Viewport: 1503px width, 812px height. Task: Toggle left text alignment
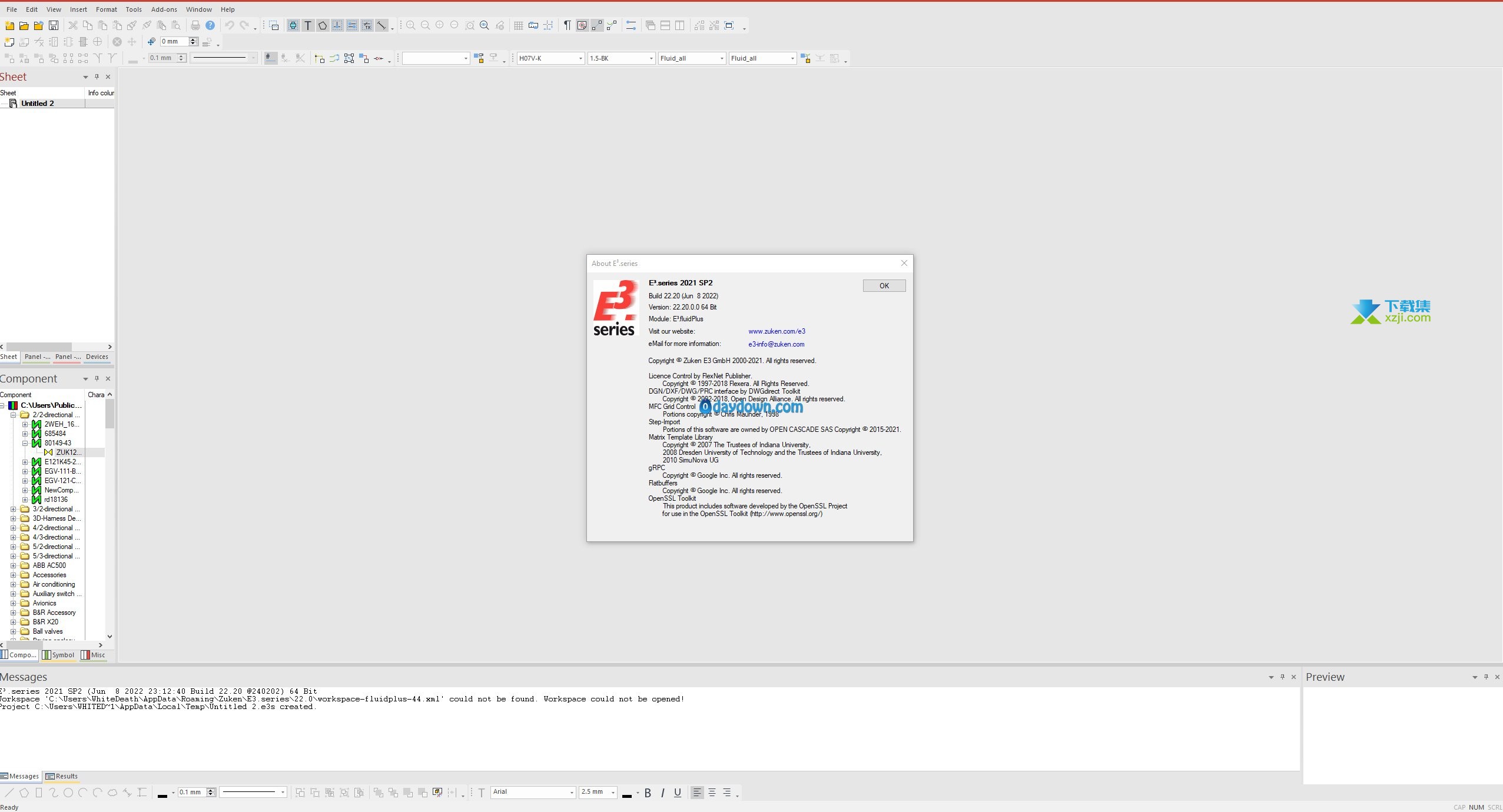pyautogui.click(x=697, y=793)
